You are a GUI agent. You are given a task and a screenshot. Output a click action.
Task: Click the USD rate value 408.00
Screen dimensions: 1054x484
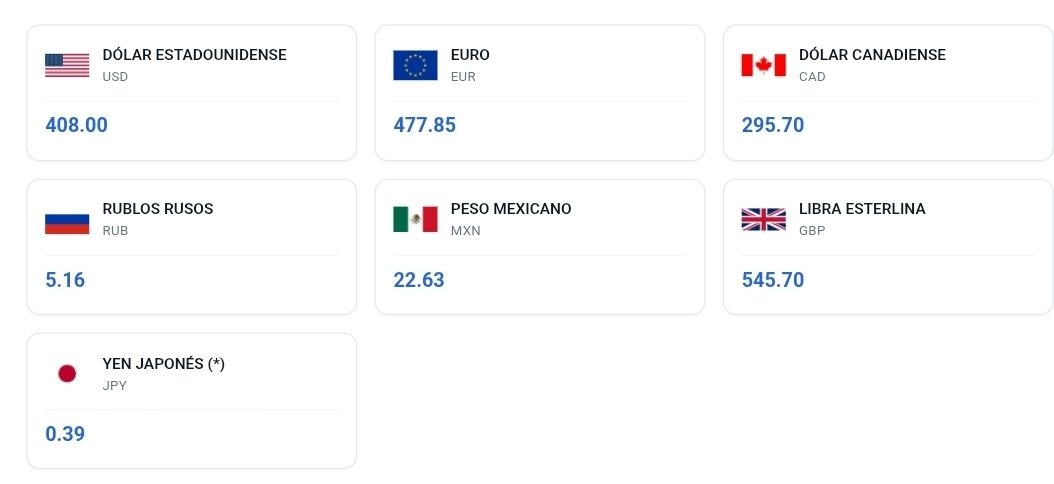pyautogui.click(x=76, y=126)
